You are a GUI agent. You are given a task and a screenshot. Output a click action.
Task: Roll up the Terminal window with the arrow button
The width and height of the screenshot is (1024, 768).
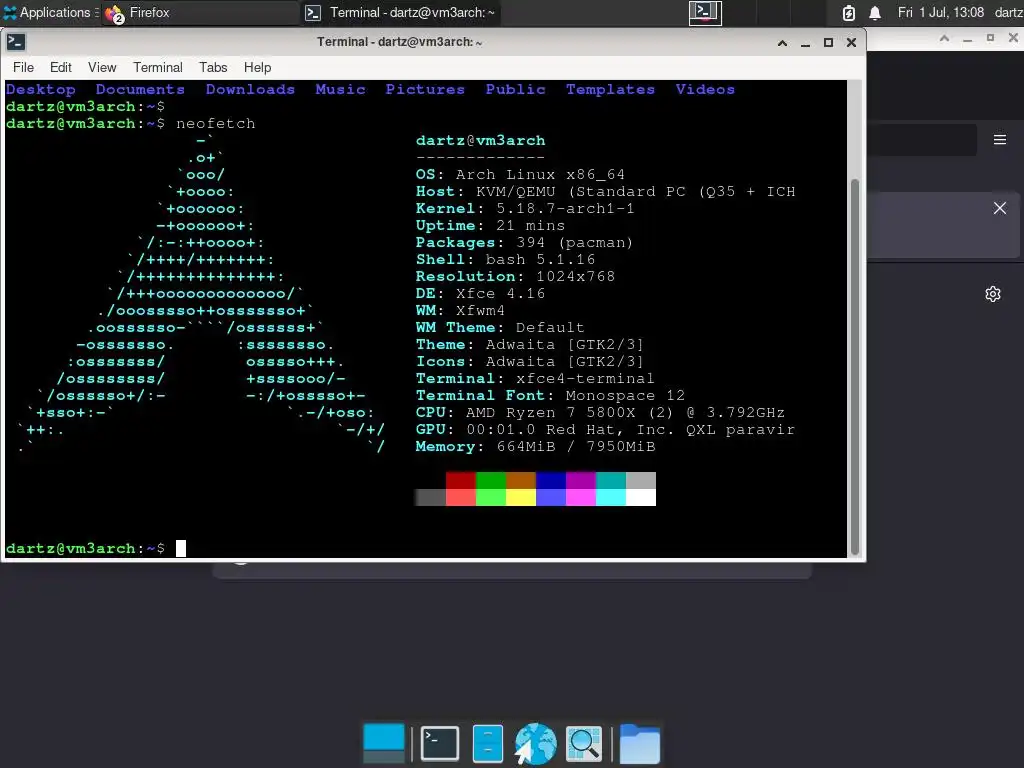[x=782, y=43]
